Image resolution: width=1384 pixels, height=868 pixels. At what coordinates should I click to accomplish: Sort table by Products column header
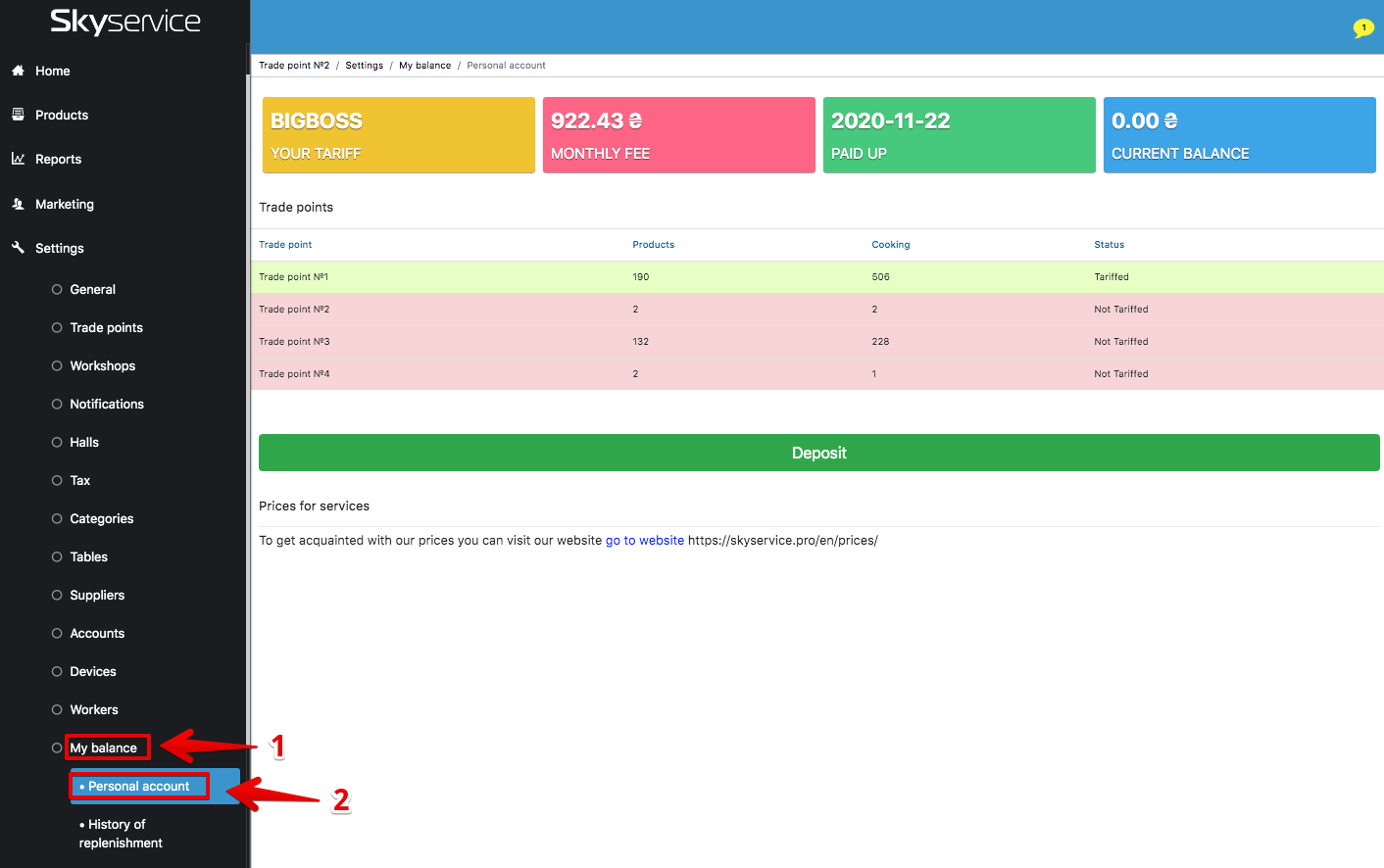click(x=653, y=245)
